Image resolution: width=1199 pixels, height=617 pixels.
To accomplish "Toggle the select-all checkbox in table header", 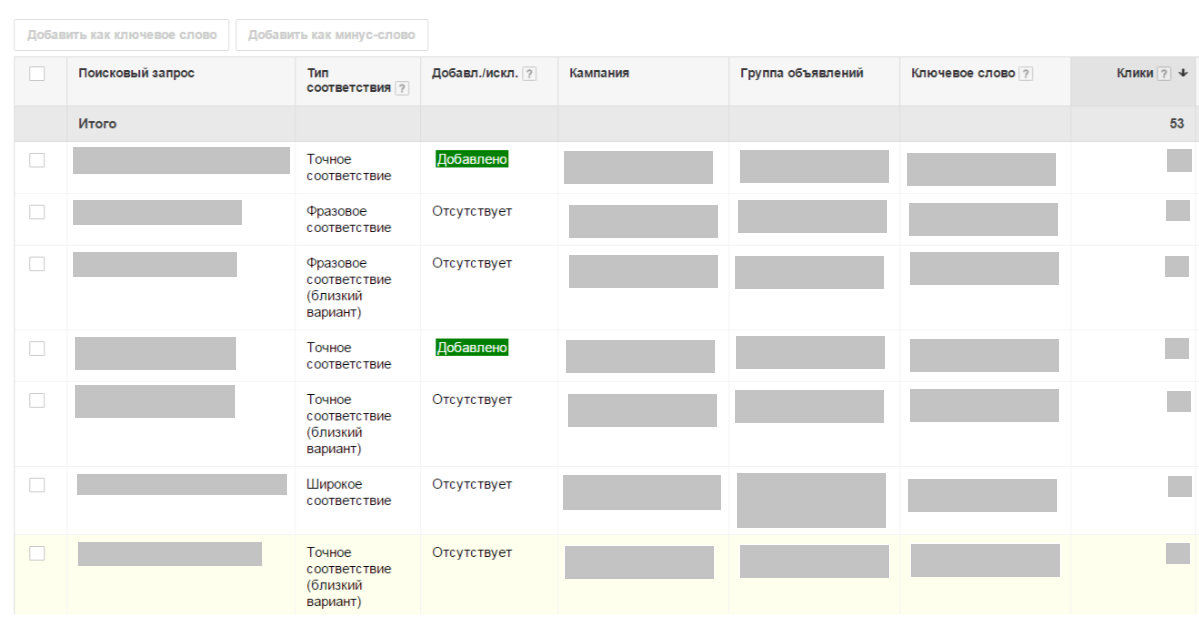I will (x=37, y=74).
